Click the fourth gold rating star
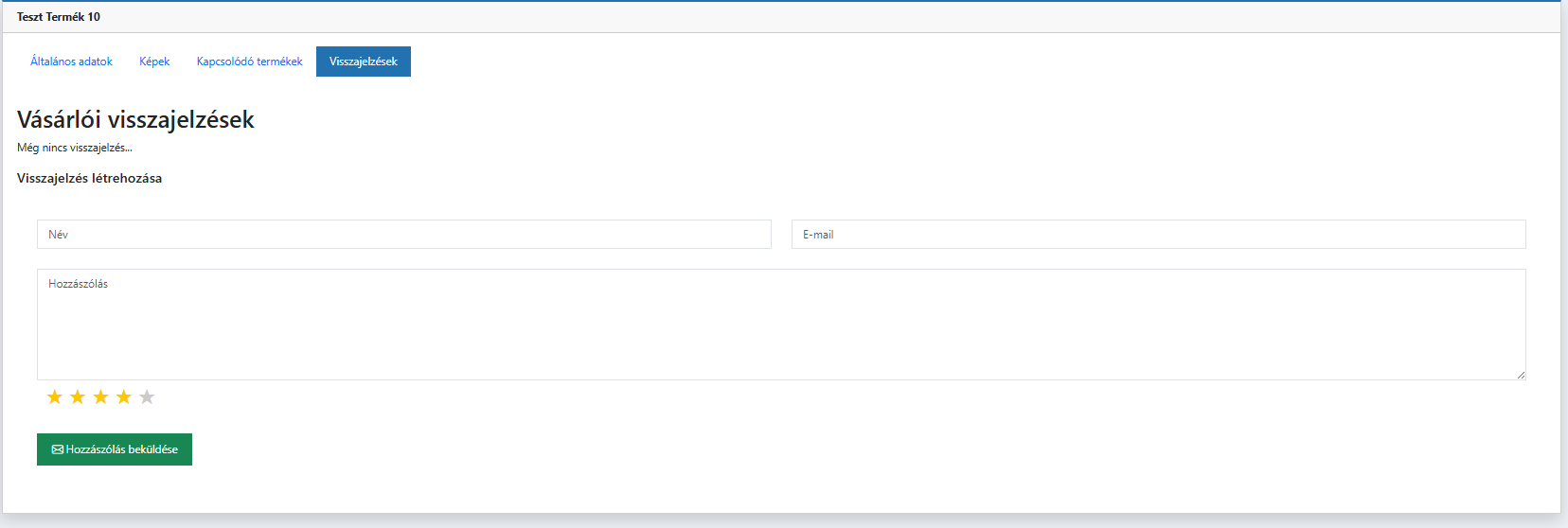The width and height of the screenshot is (1568, 528). coord(124,397)
